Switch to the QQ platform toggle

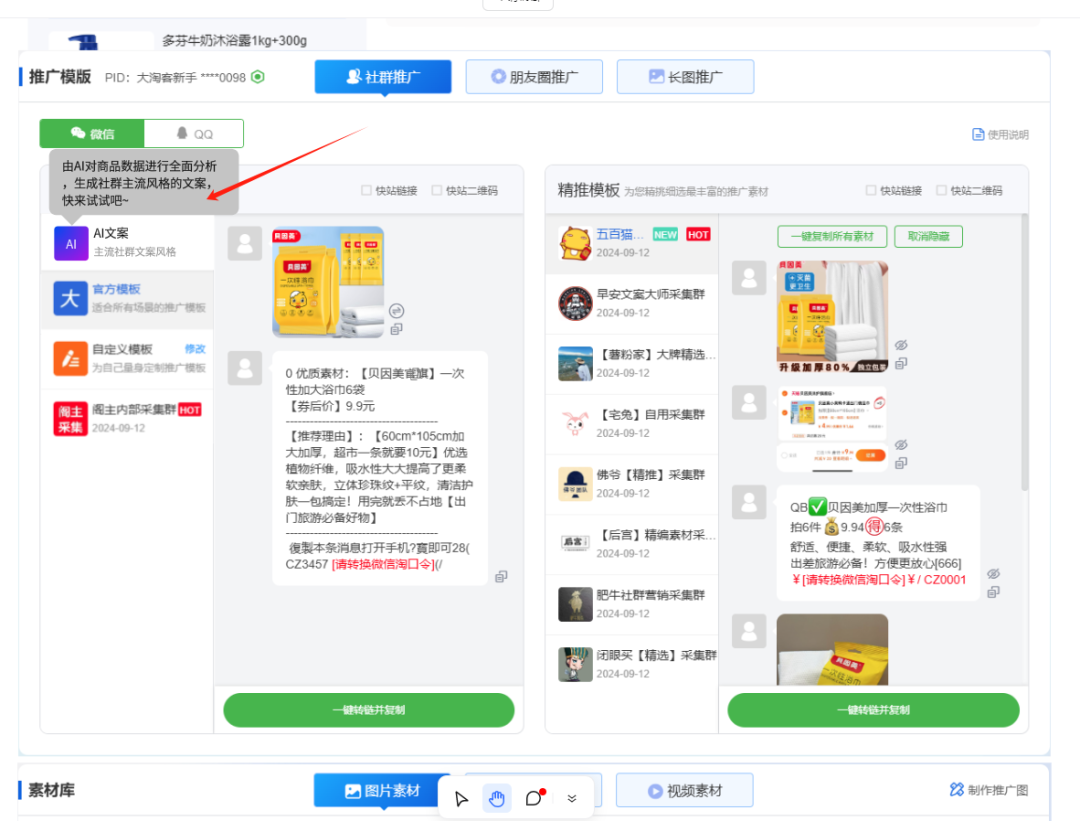194,134
